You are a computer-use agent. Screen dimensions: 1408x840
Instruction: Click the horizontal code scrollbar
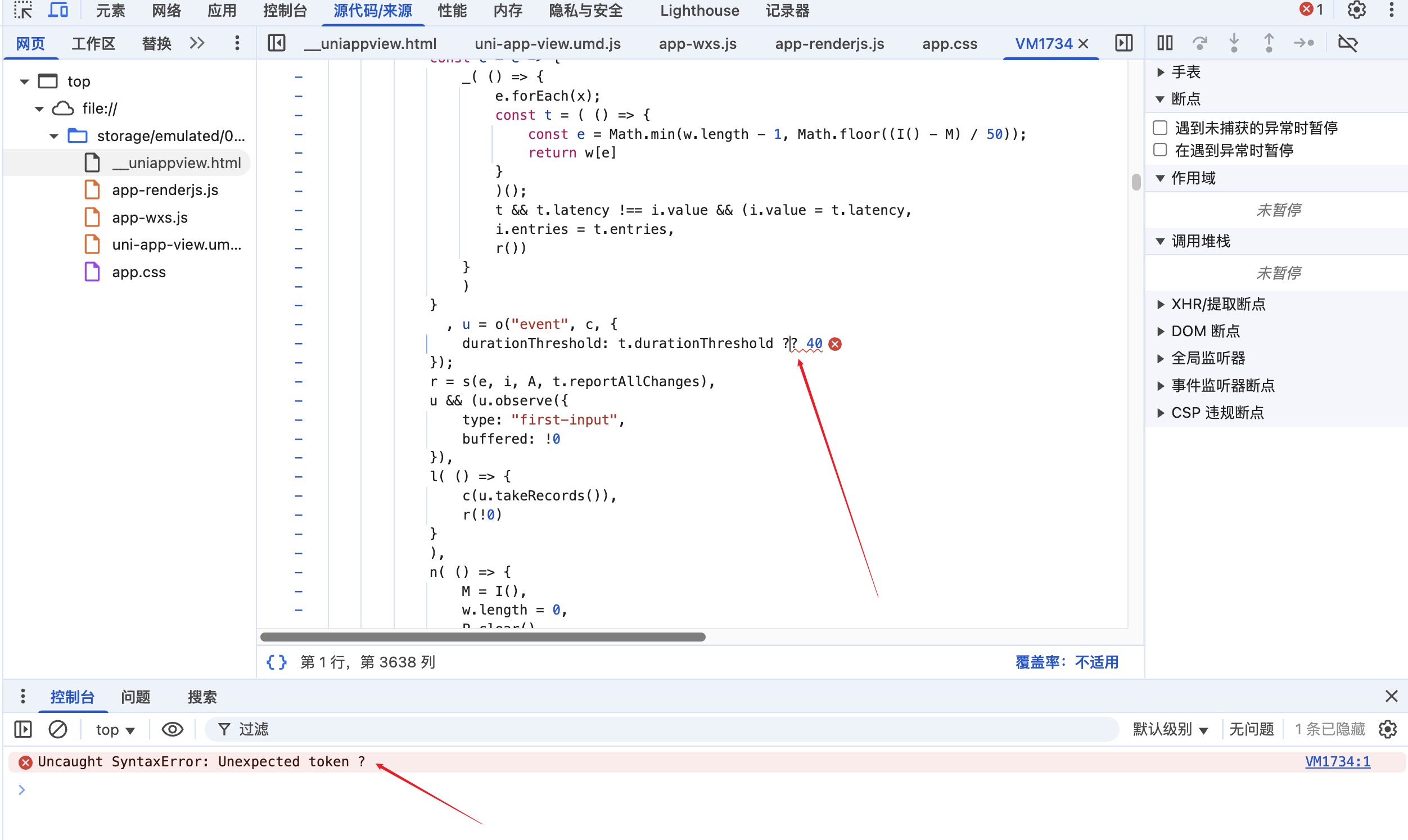click(x=482, y=637)
